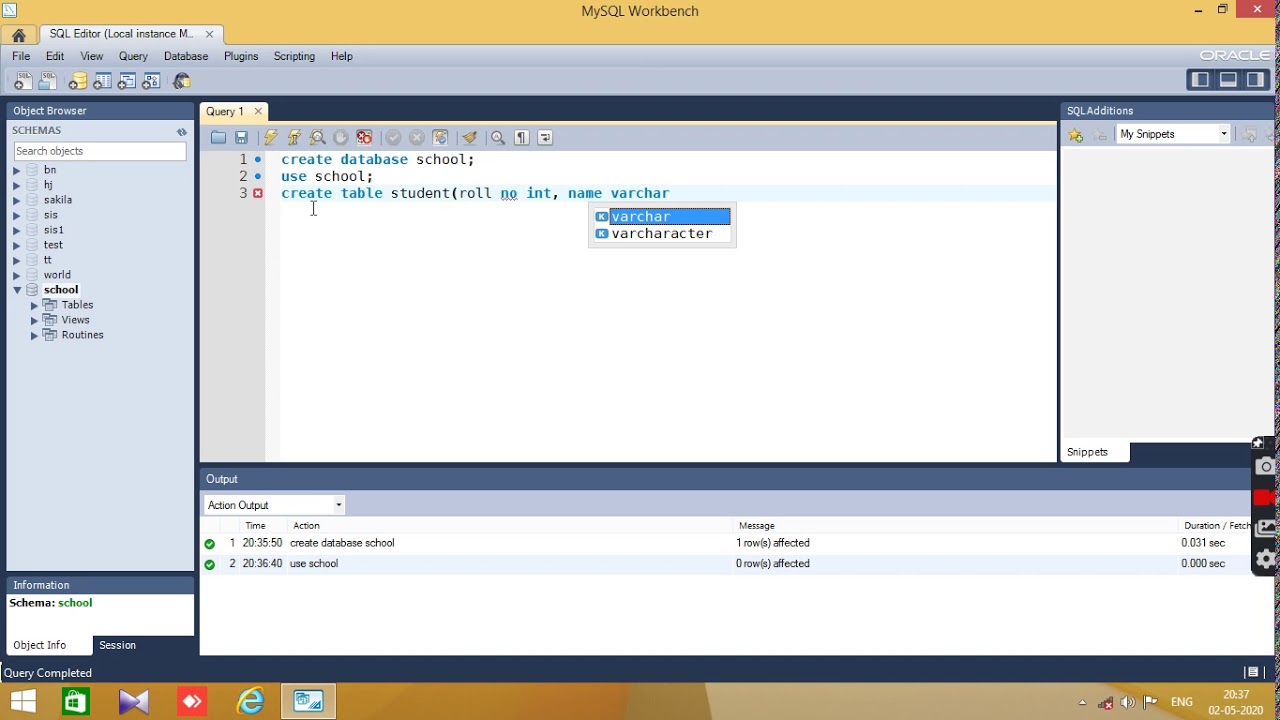Viewport: 1280px width, 720px height.
Task: Switch to the Object Info tab
Action: (x=40, y=646)
